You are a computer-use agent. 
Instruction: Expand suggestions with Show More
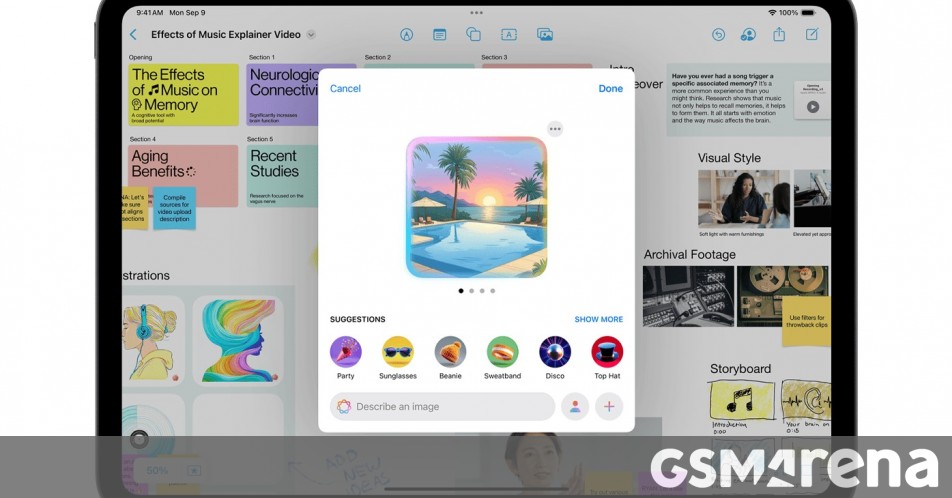click(x=598, y=320)
